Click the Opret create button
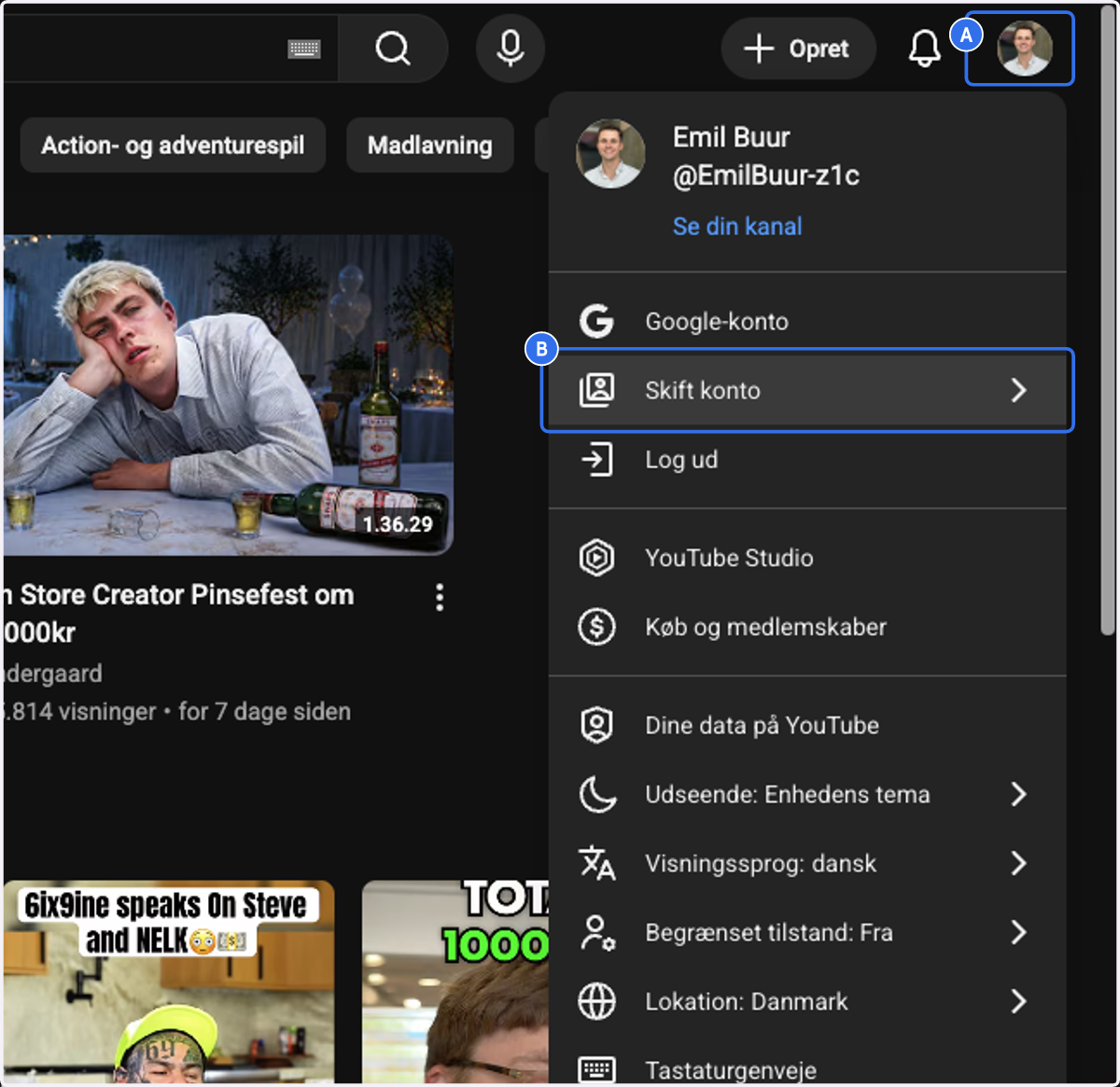1120x1087 pixels. pos(798,49)
